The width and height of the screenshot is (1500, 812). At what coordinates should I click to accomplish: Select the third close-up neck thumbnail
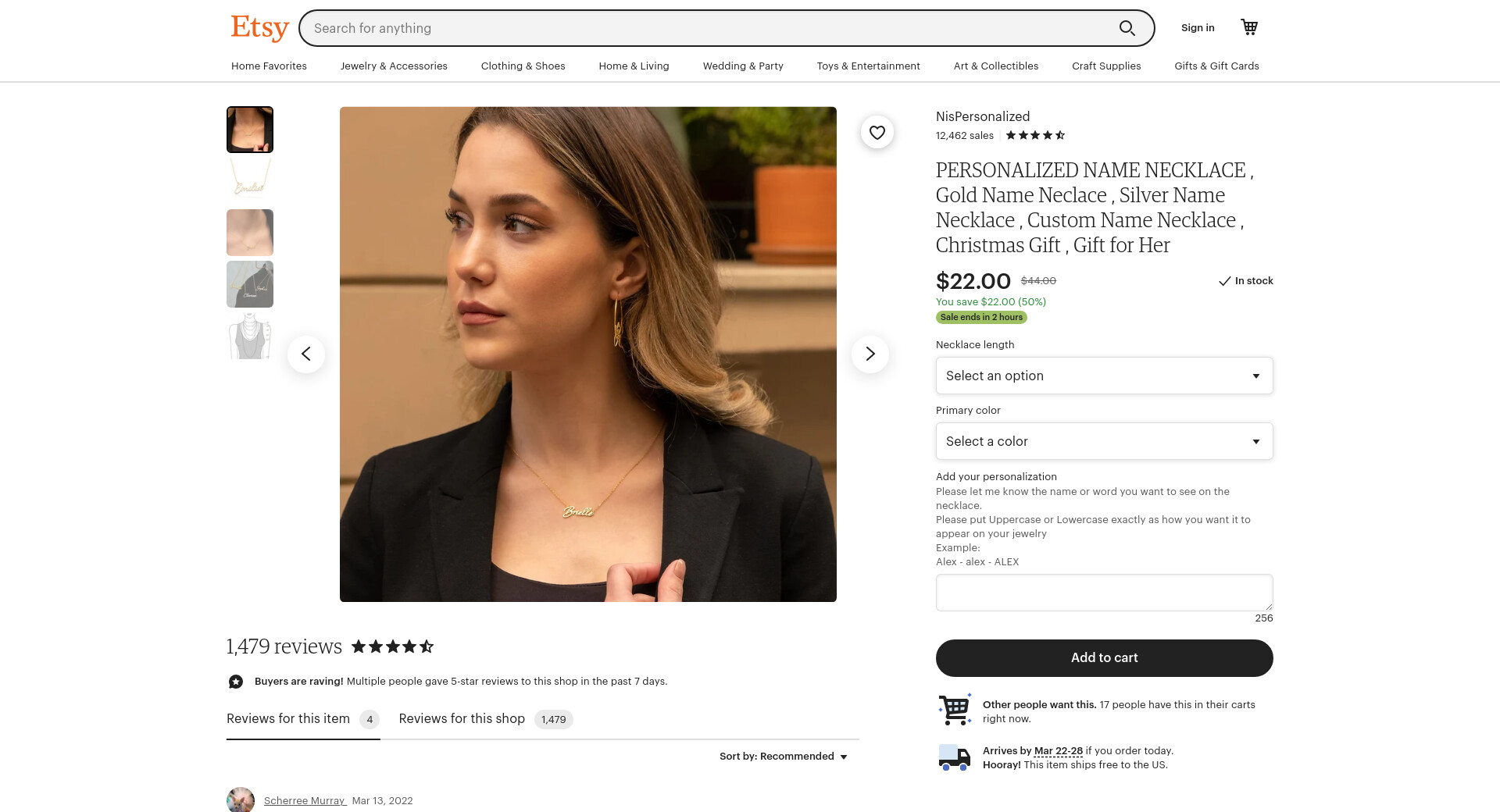coord(250,233)
